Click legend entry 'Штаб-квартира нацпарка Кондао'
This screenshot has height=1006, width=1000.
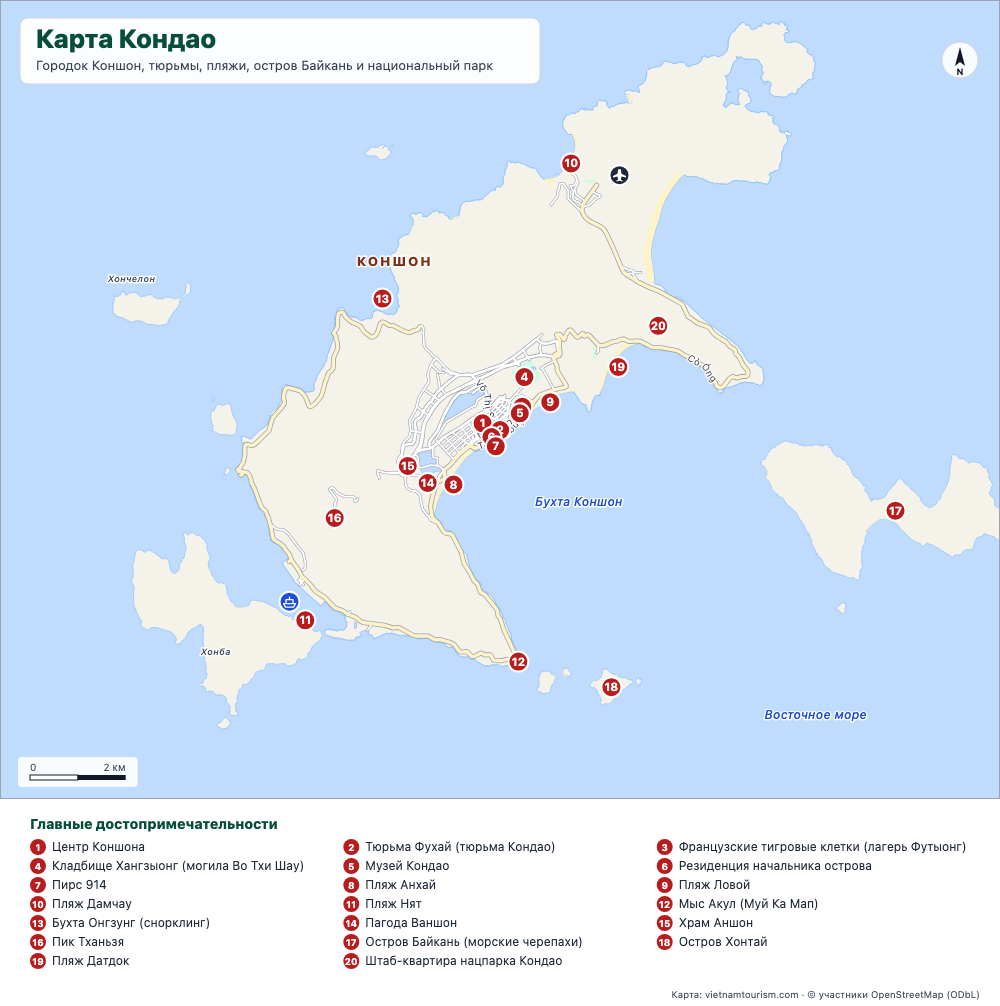tap(453, 961)
